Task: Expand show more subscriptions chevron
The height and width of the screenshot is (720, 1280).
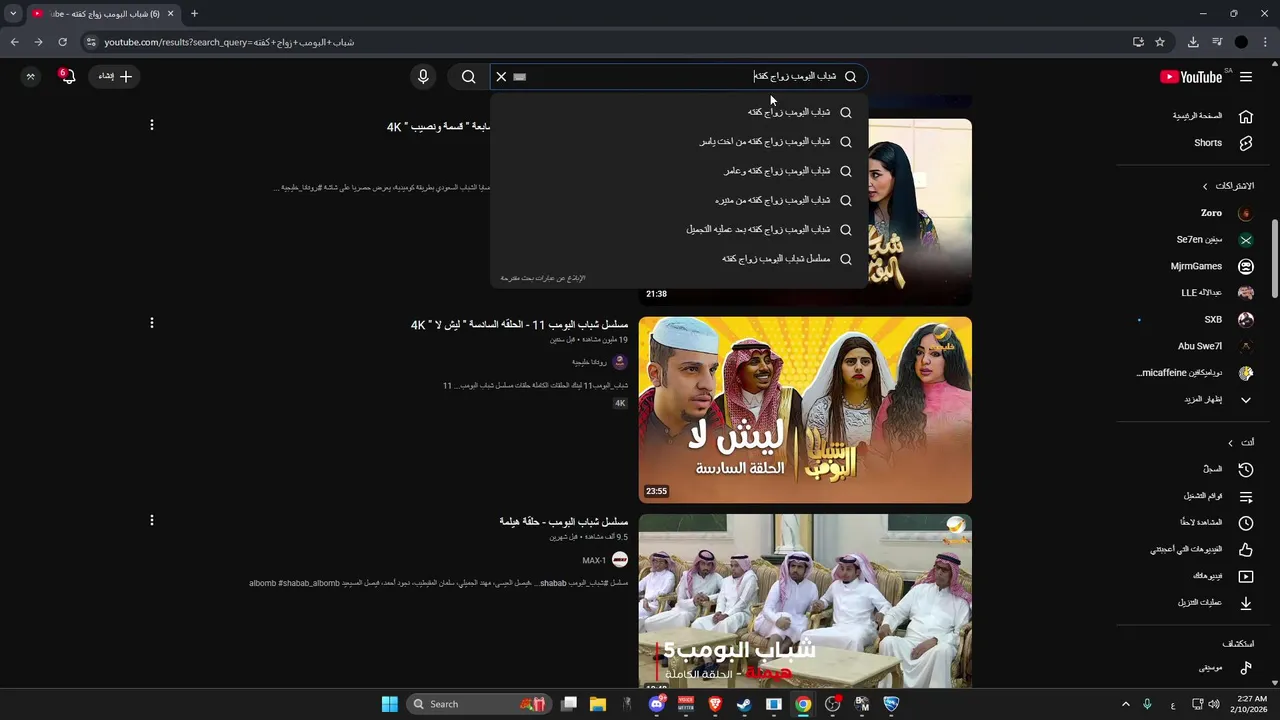Action: pyautogui.click(x=1246, y=400)
